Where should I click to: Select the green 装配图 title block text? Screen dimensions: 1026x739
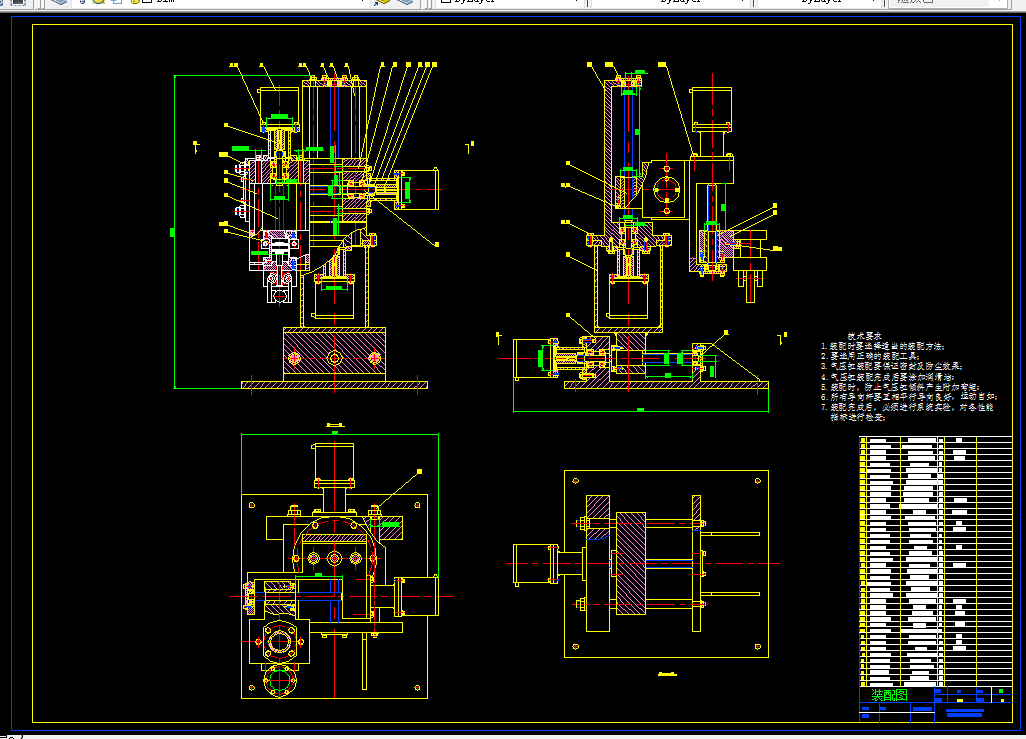(889, 695)
